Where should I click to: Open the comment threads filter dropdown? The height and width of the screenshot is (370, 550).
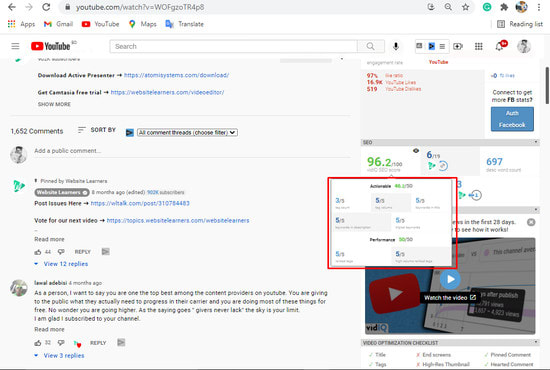187,133
